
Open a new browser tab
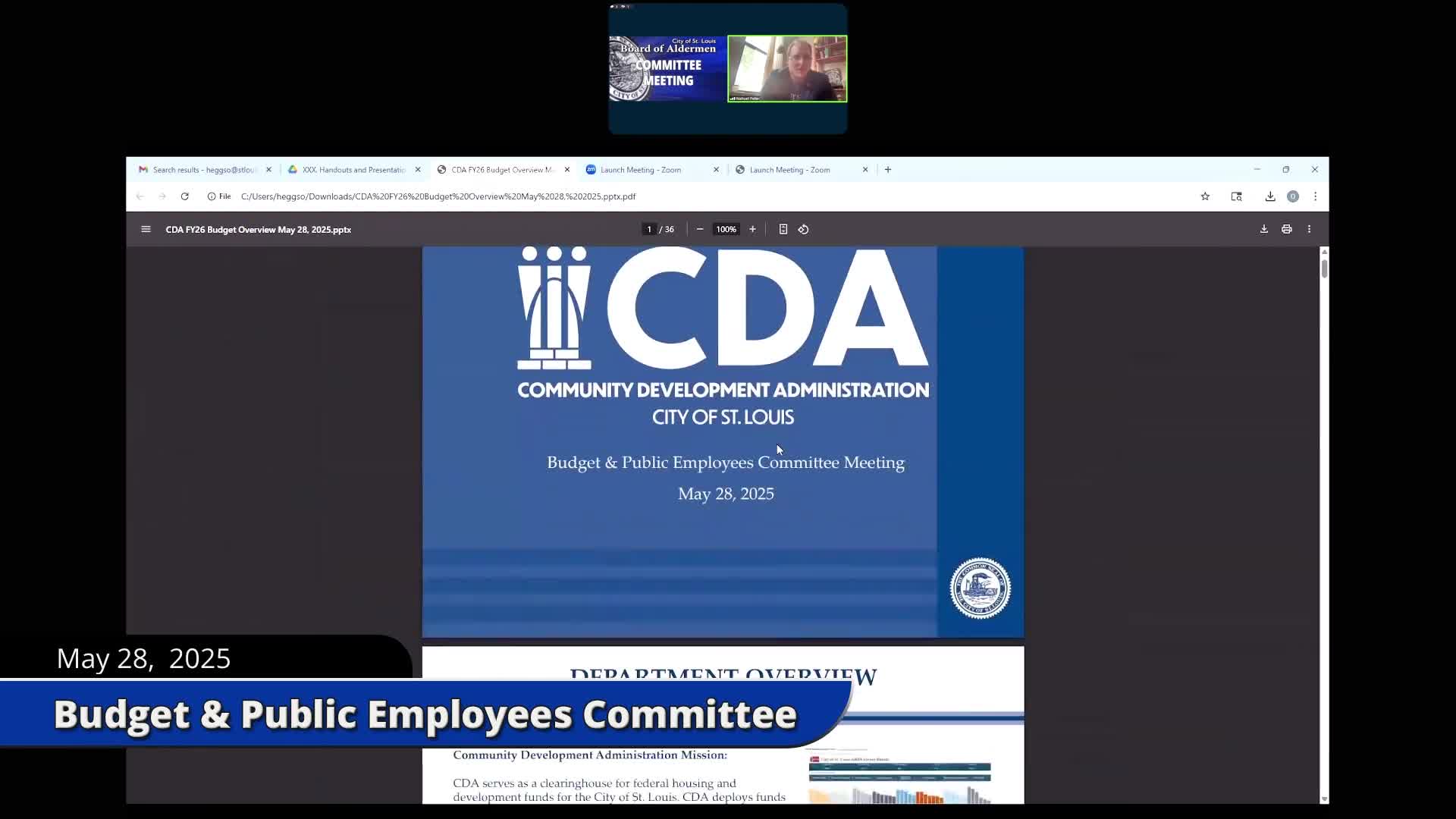(x=888, y=170)
